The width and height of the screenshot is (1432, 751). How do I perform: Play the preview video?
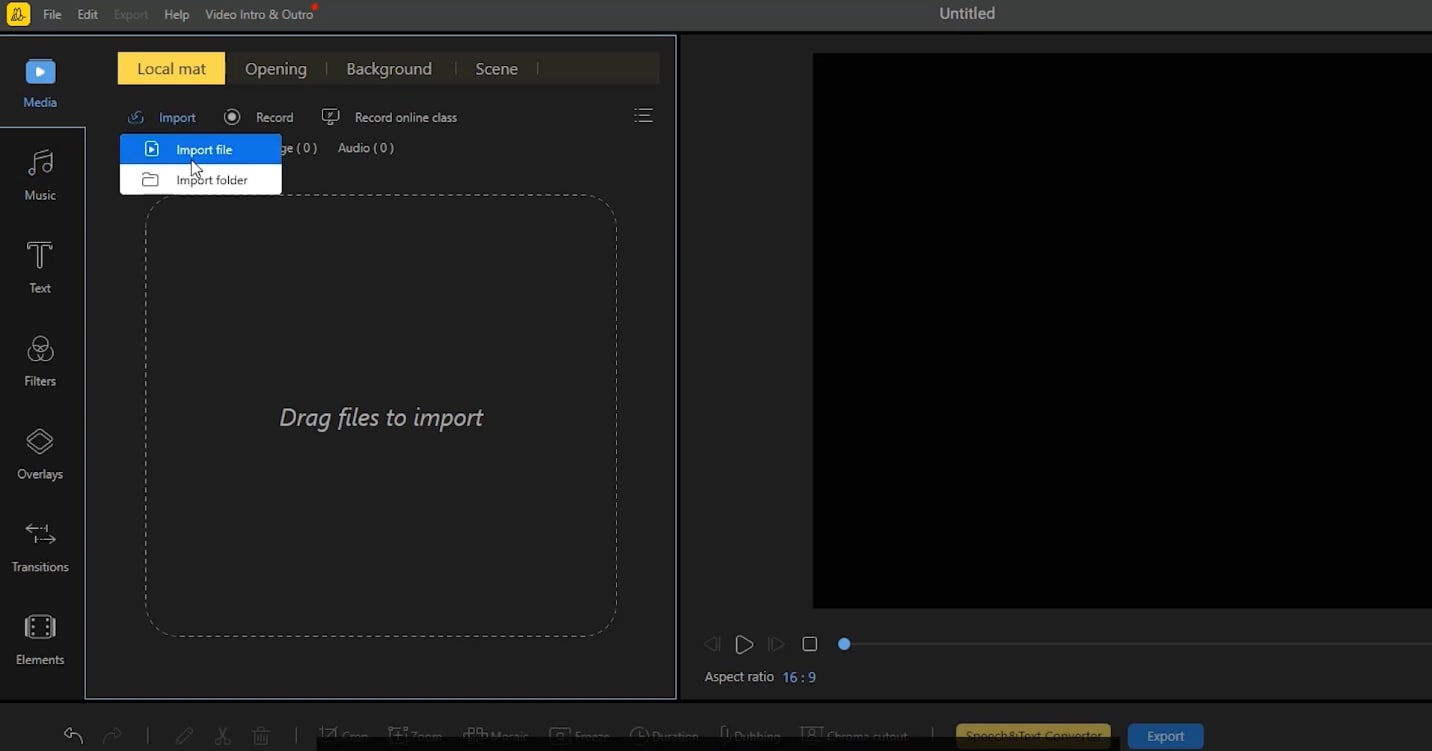(x=744, y=645)
